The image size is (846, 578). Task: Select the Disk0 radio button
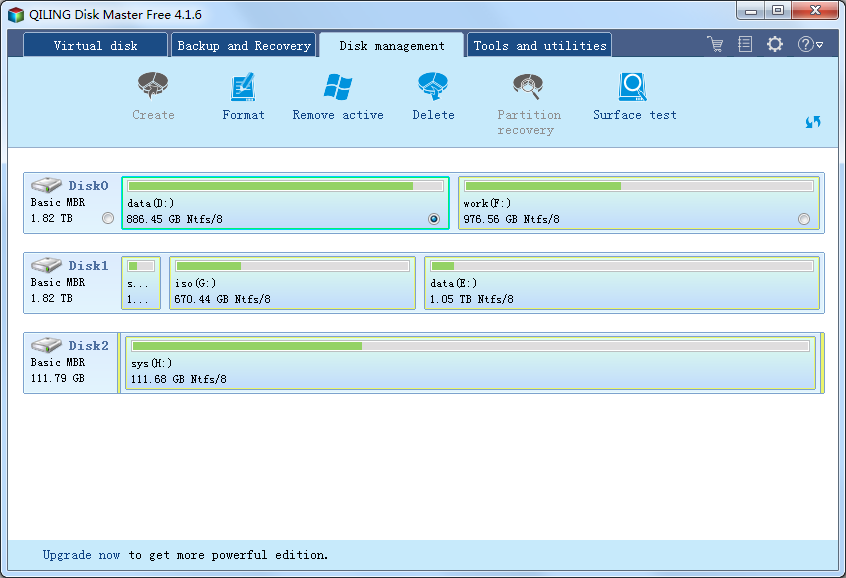point(108,218)
